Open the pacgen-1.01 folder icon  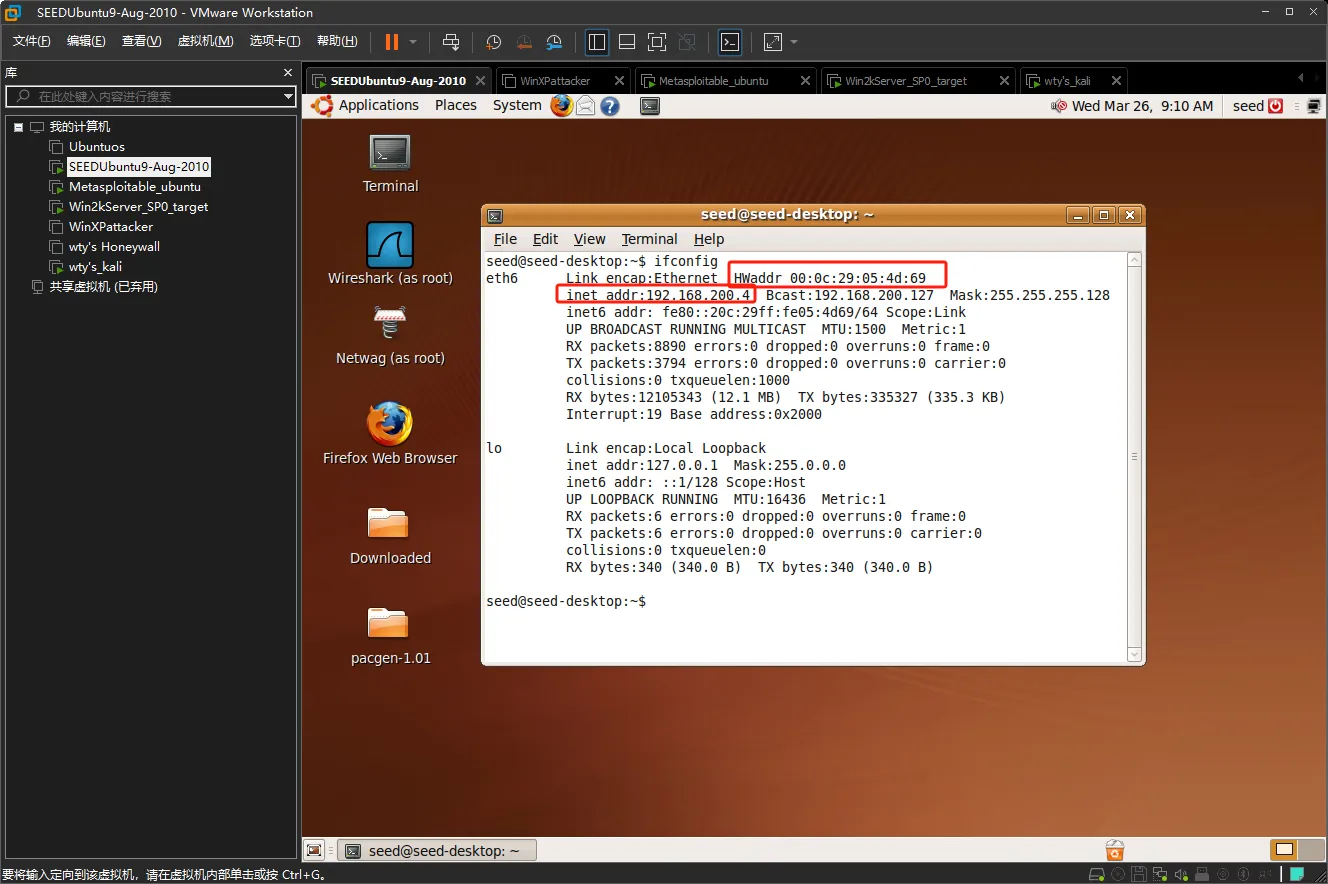(390, 635)
